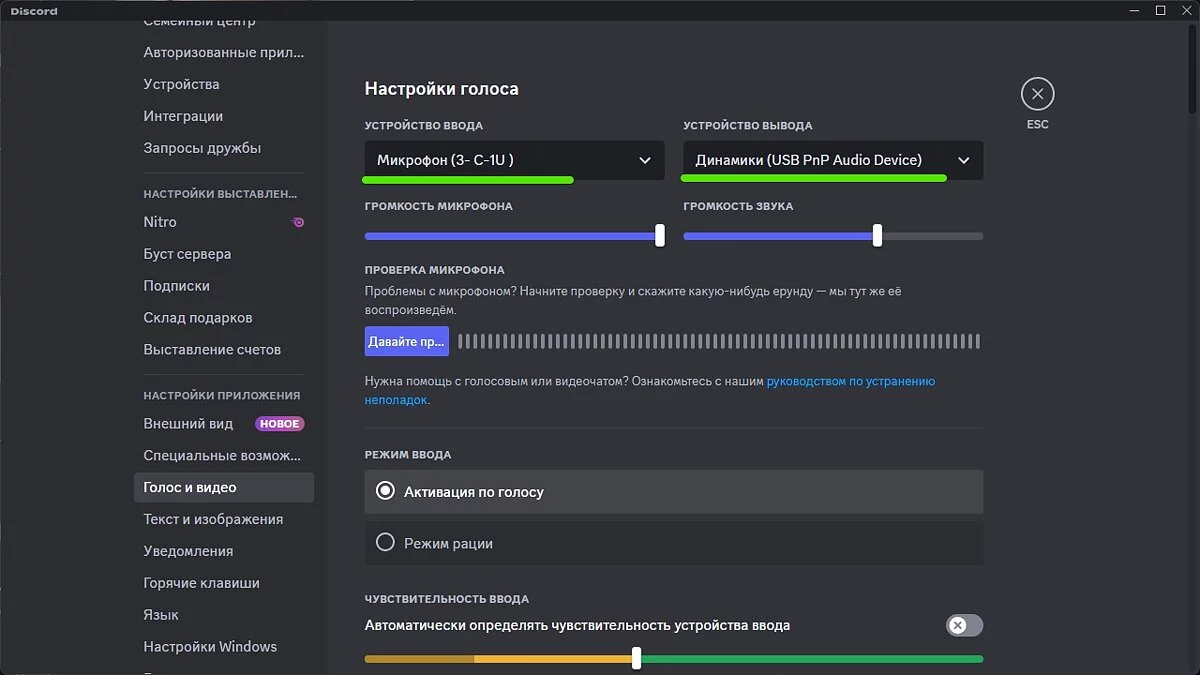1200x675 pixels.
Task: Click the Discord logo in title bar
Action: coord(34,11)
